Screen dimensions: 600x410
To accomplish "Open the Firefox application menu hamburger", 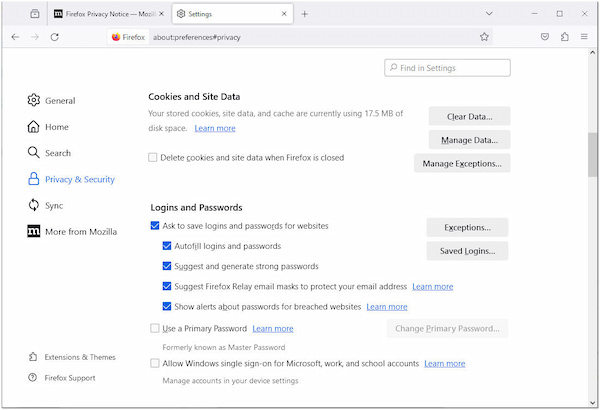I will tap(585, 37).
